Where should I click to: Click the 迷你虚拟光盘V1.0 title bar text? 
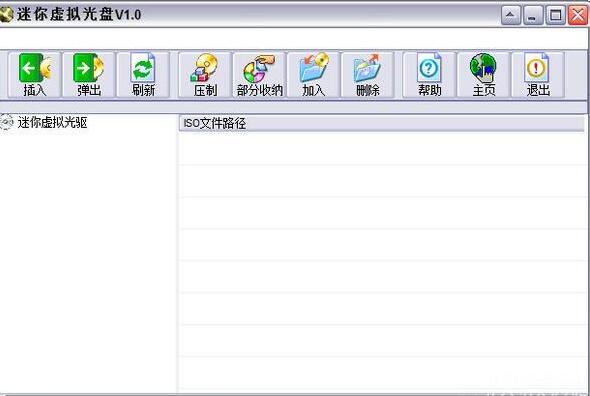[79, 15]
